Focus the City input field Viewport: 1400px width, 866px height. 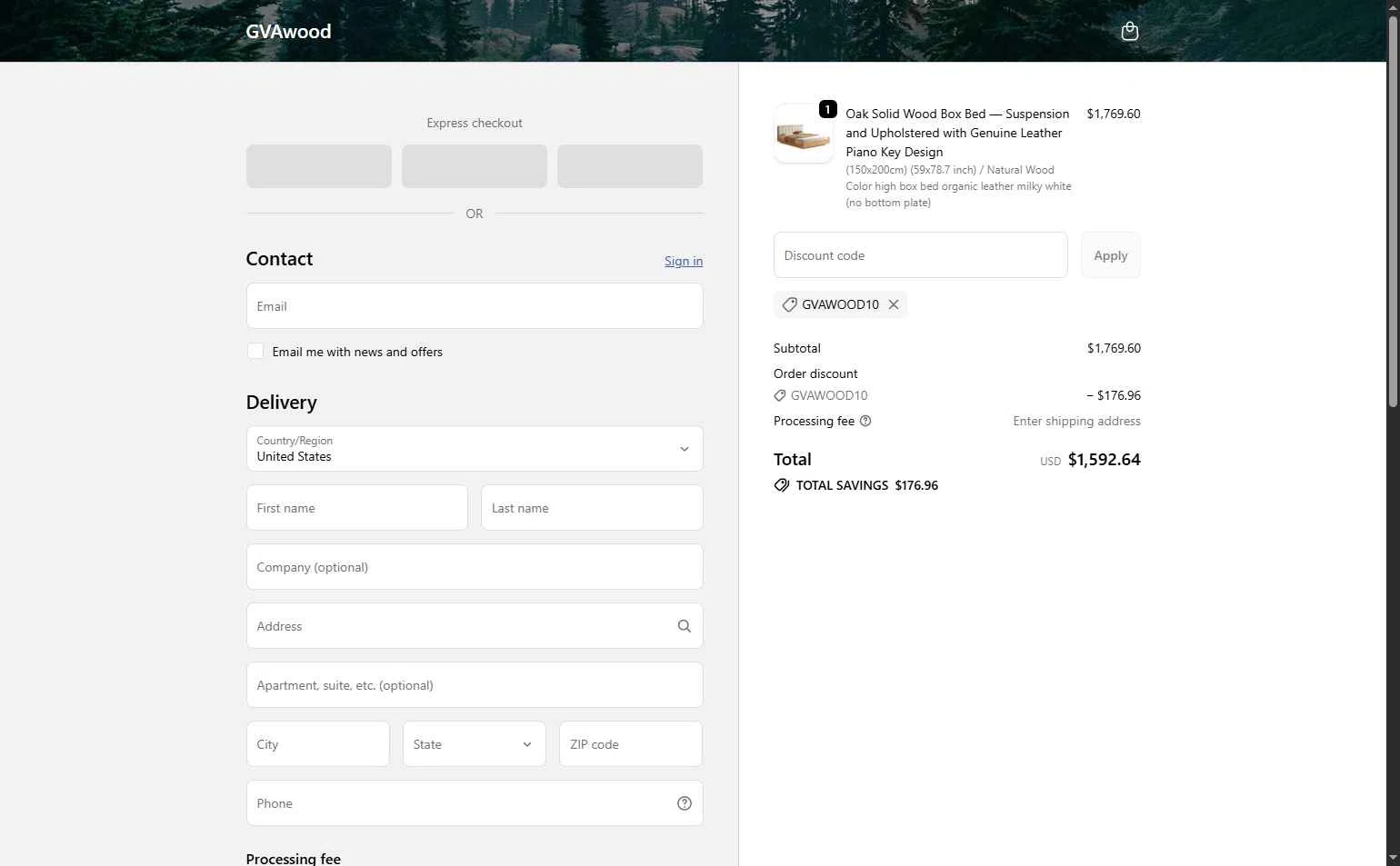[x=318, y=744]
